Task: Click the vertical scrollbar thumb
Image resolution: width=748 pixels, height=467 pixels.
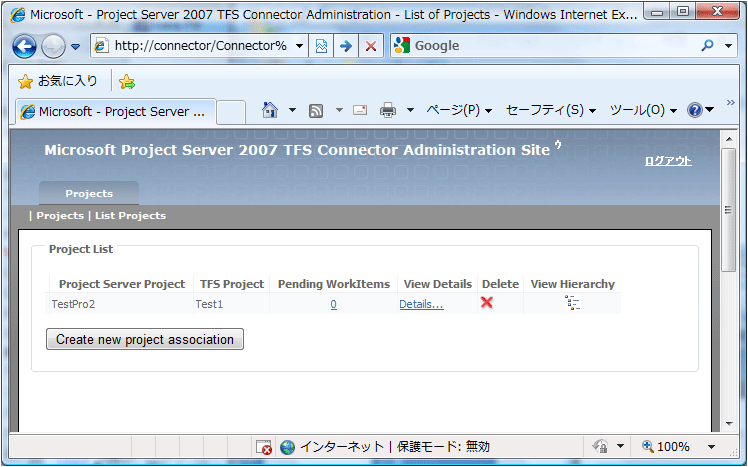Action: coord(728,210)
